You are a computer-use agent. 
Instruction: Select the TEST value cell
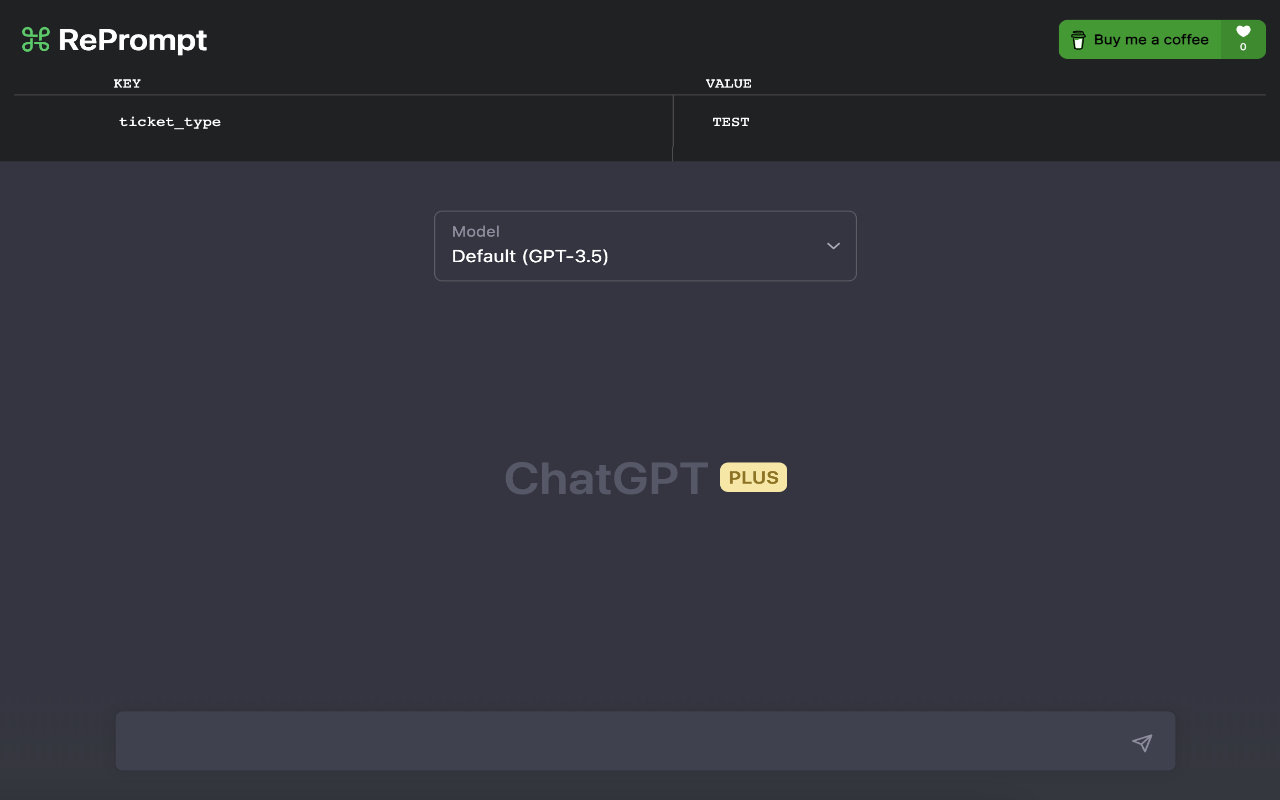click(731, 122)
